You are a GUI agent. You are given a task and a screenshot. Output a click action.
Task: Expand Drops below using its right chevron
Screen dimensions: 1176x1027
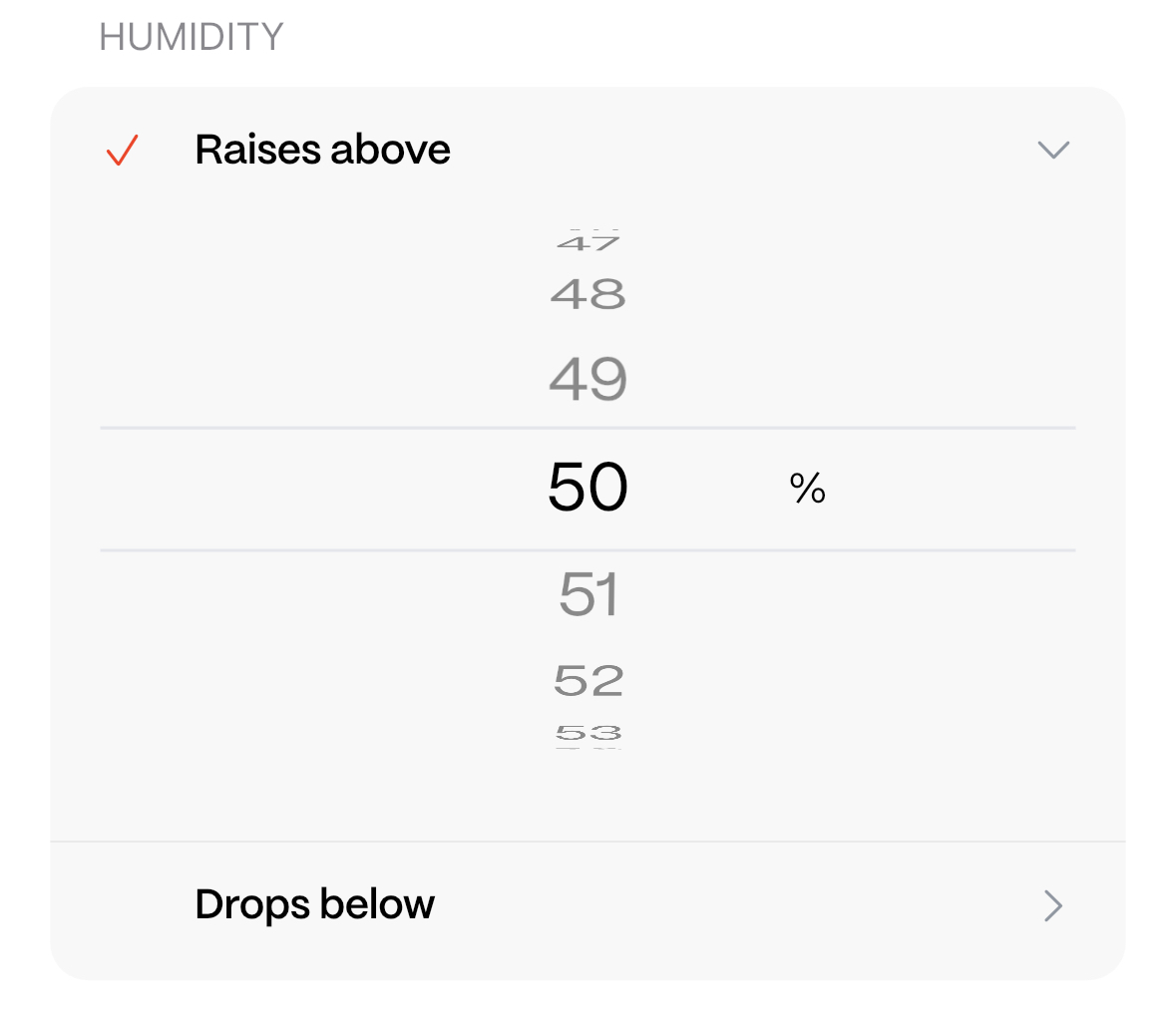(x=1053, y=905)
